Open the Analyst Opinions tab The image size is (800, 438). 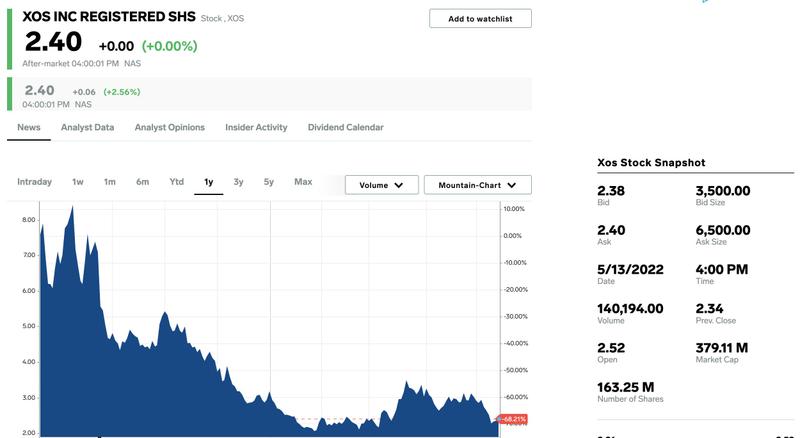[x=169, y=128]
